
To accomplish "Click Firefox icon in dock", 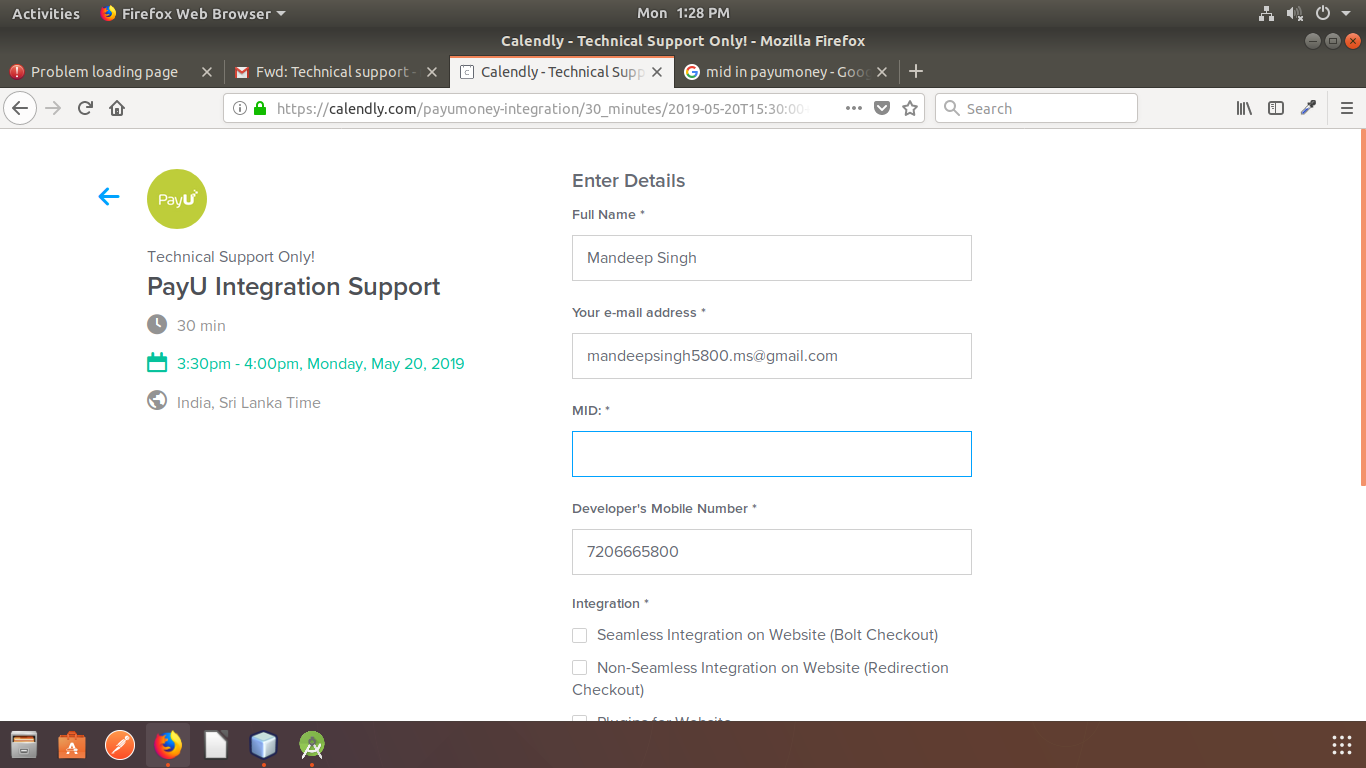I will (168, 745).
